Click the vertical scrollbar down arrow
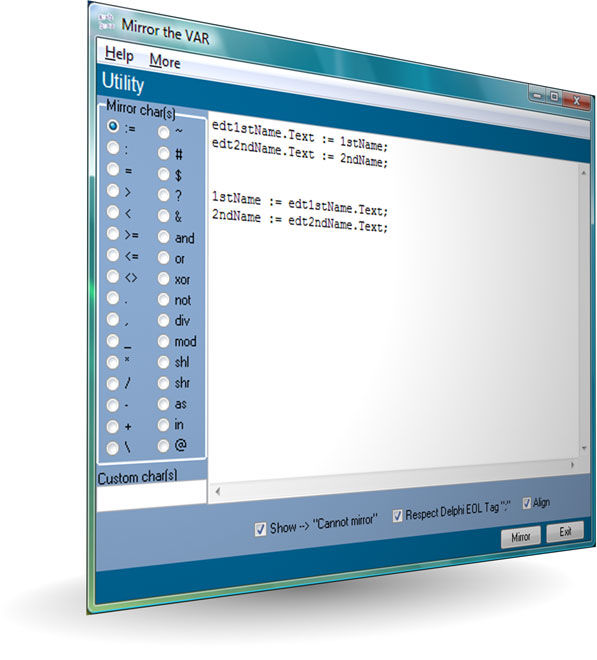Image resolution: width=597 pixels, height=660 pixels. click(x=584, y=448)
